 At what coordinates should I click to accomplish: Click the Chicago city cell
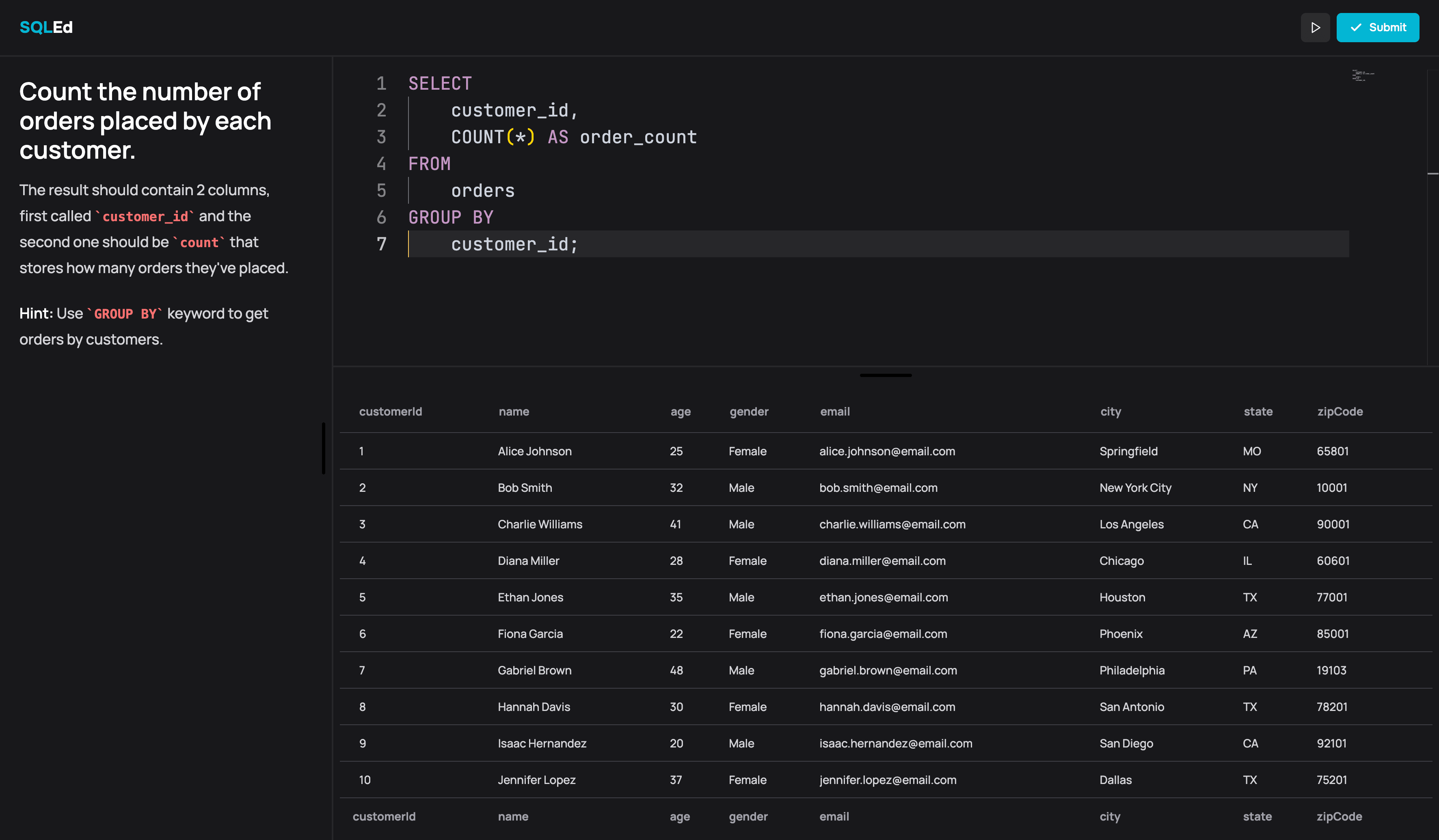coord(1121,561)
